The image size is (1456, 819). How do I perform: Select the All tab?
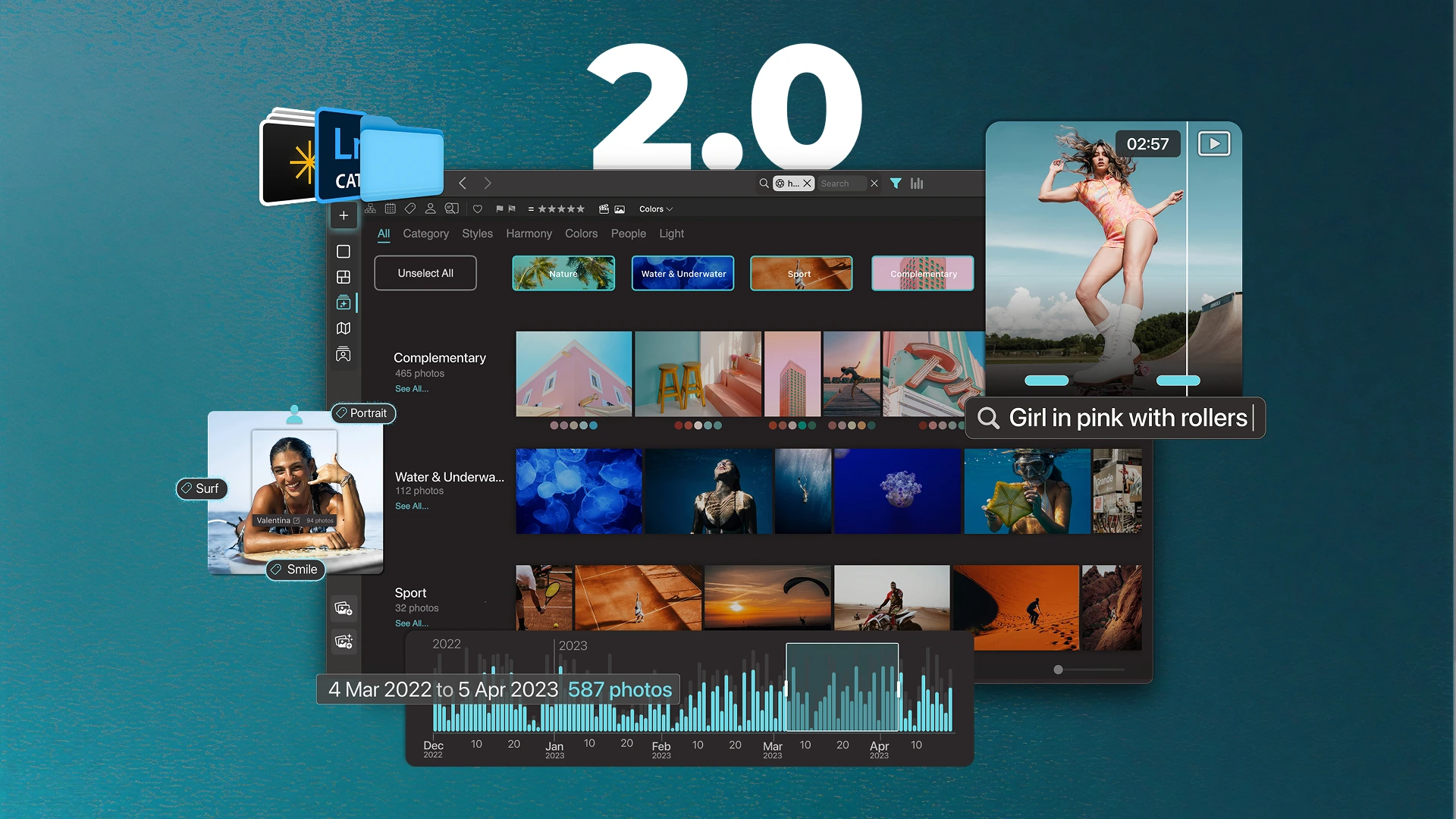click(384, 234)
